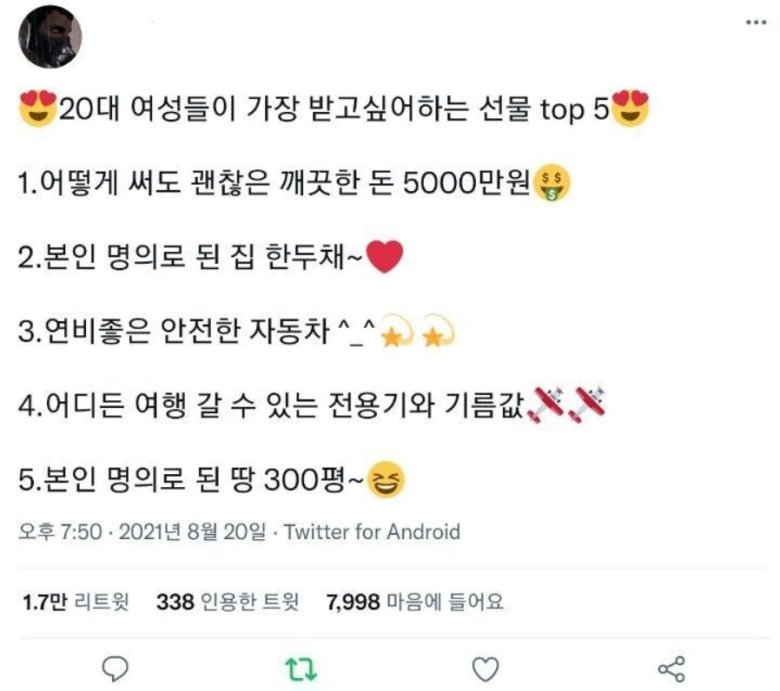The image size is (780, 691).
Task: Click the heart-eyes emoji after top 5
Action: pyautogui.click(x=630, y=109)
